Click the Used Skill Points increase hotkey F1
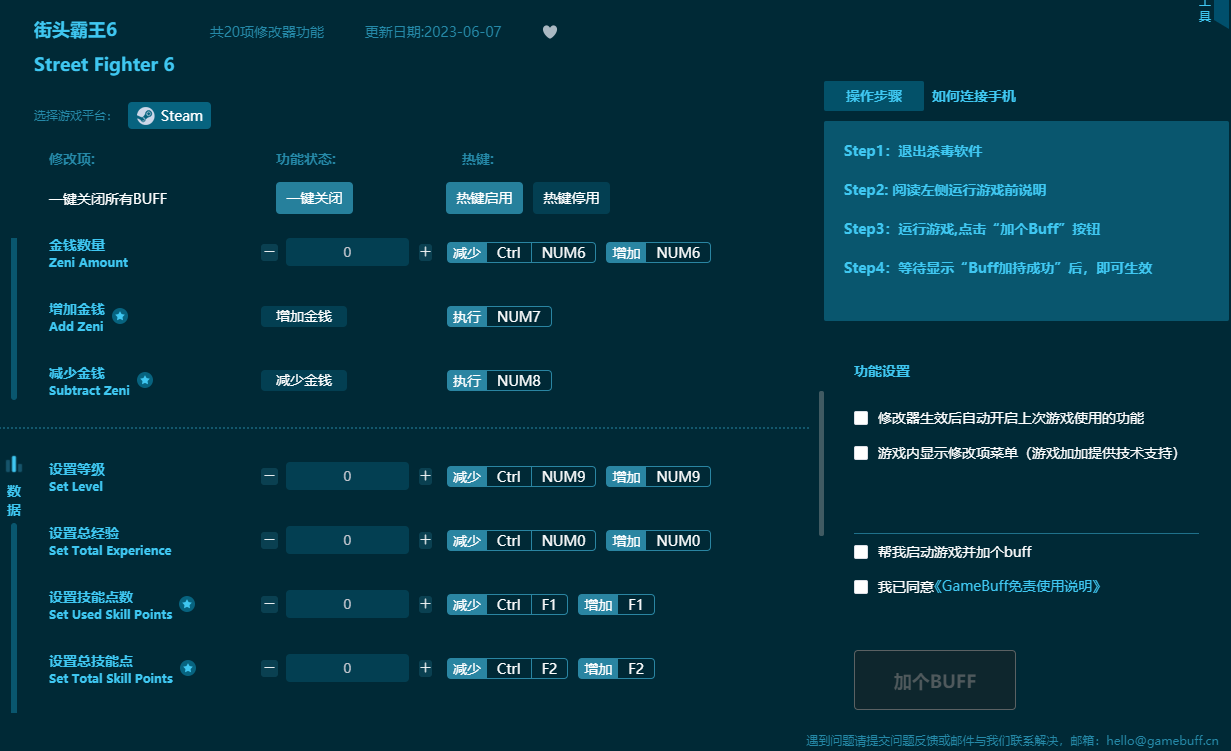1231x751 pixels. pos(616,605)
